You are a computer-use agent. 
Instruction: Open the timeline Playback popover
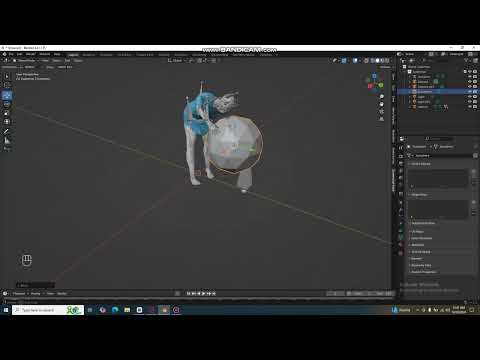19,294
